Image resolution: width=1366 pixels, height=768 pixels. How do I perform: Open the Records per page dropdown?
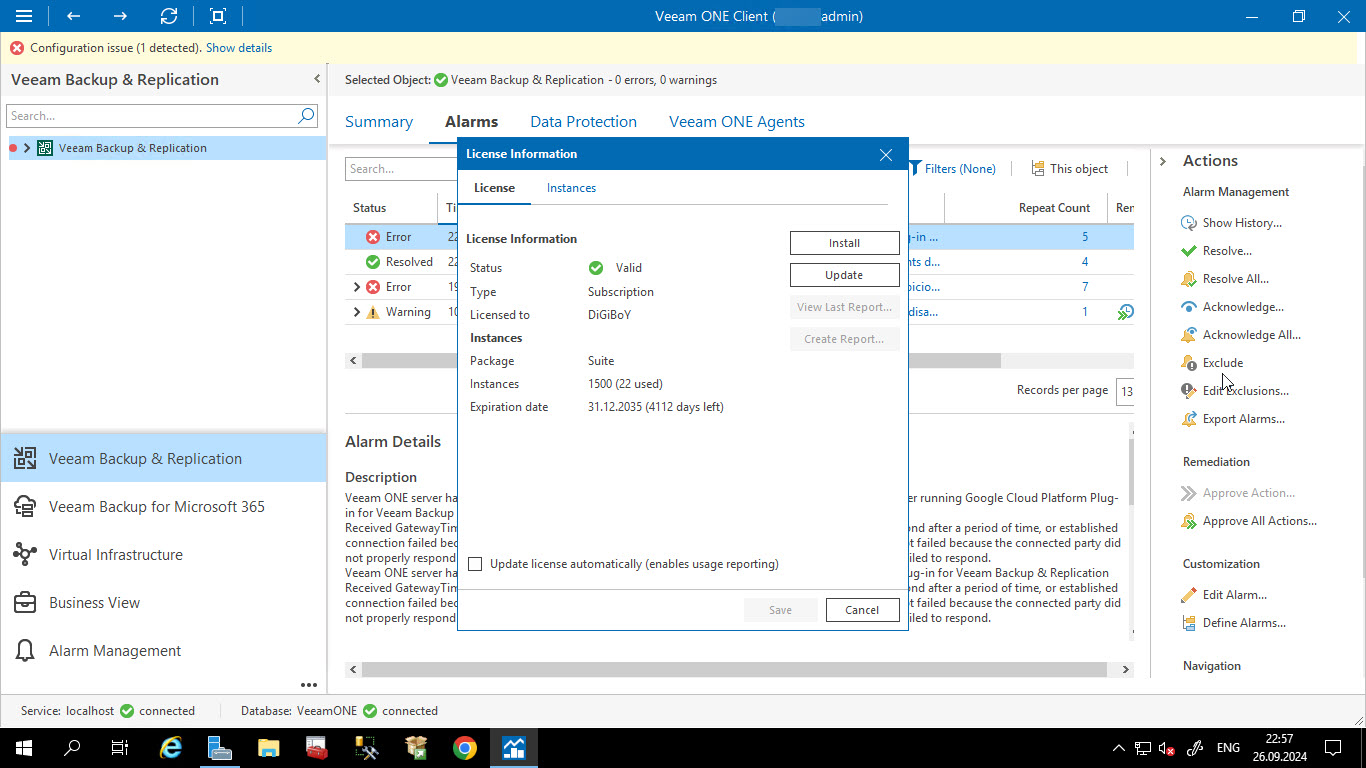pos(1126,391)
